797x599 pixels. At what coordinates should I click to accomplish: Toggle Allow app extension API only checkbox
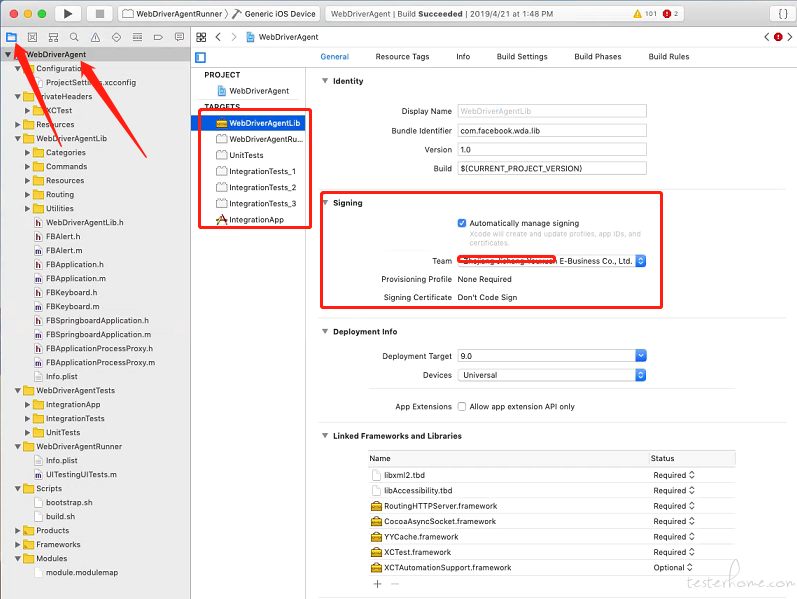[462, 407]
